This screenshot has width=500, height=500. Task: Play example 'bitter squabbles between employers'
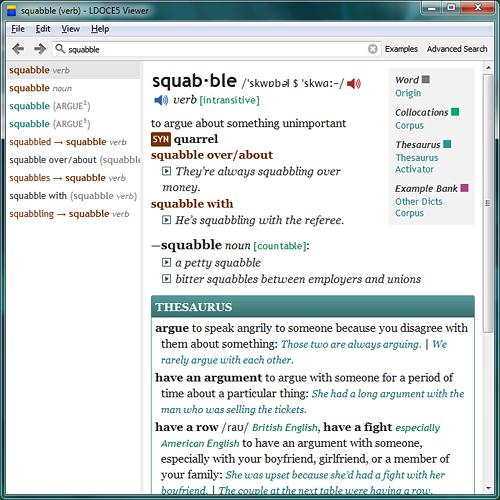click(166, 279)
